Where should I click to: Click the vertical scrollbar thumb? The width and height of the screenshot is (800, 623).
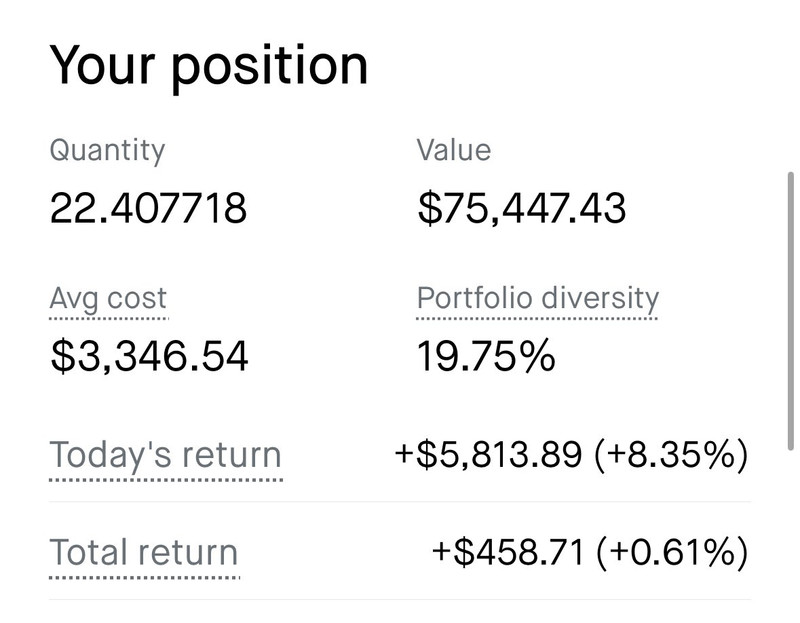tap(791, 310)
